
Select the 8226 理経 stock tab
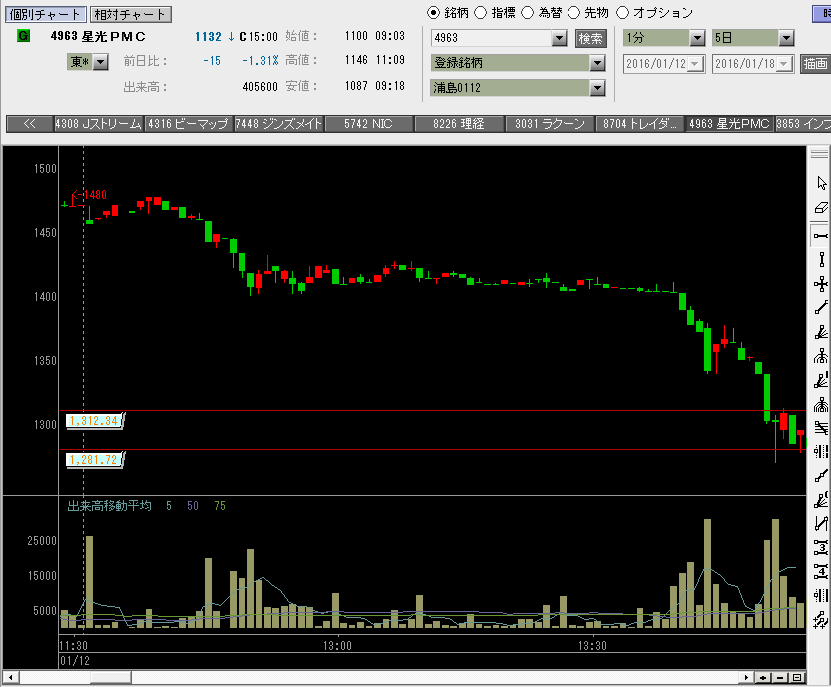coord(459,124)
